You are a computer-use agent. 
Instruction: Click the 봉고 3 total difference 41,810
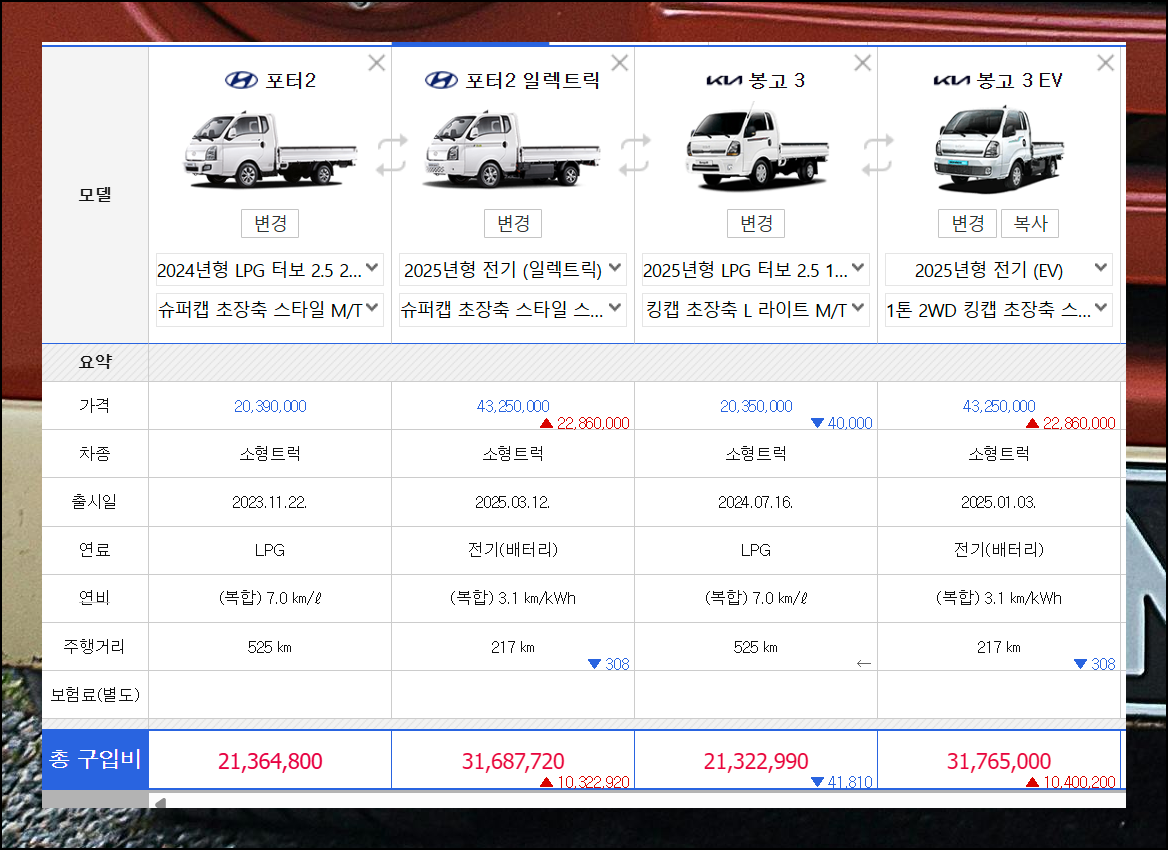[x=842, y=781]
